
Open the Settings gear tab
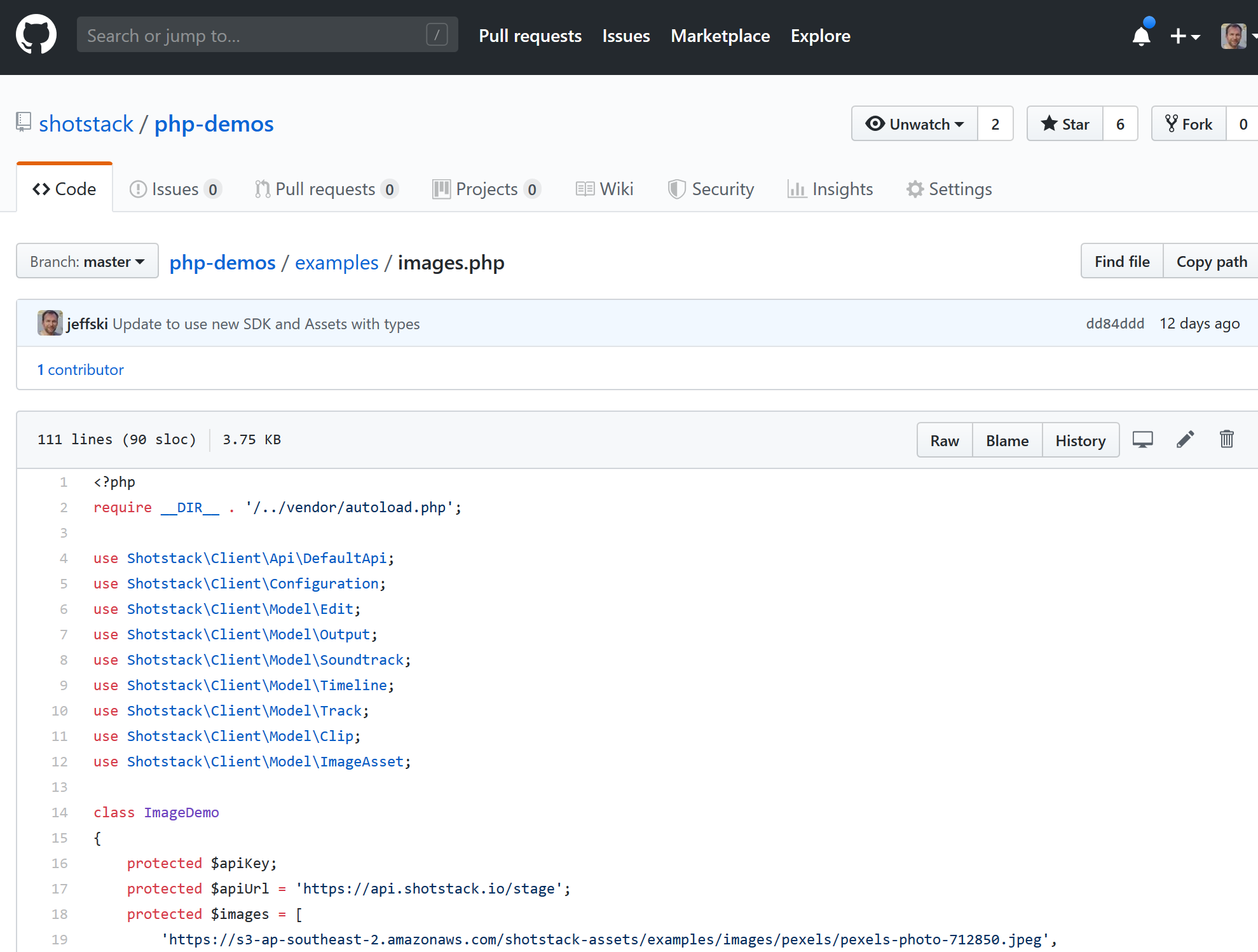point(949,189)
